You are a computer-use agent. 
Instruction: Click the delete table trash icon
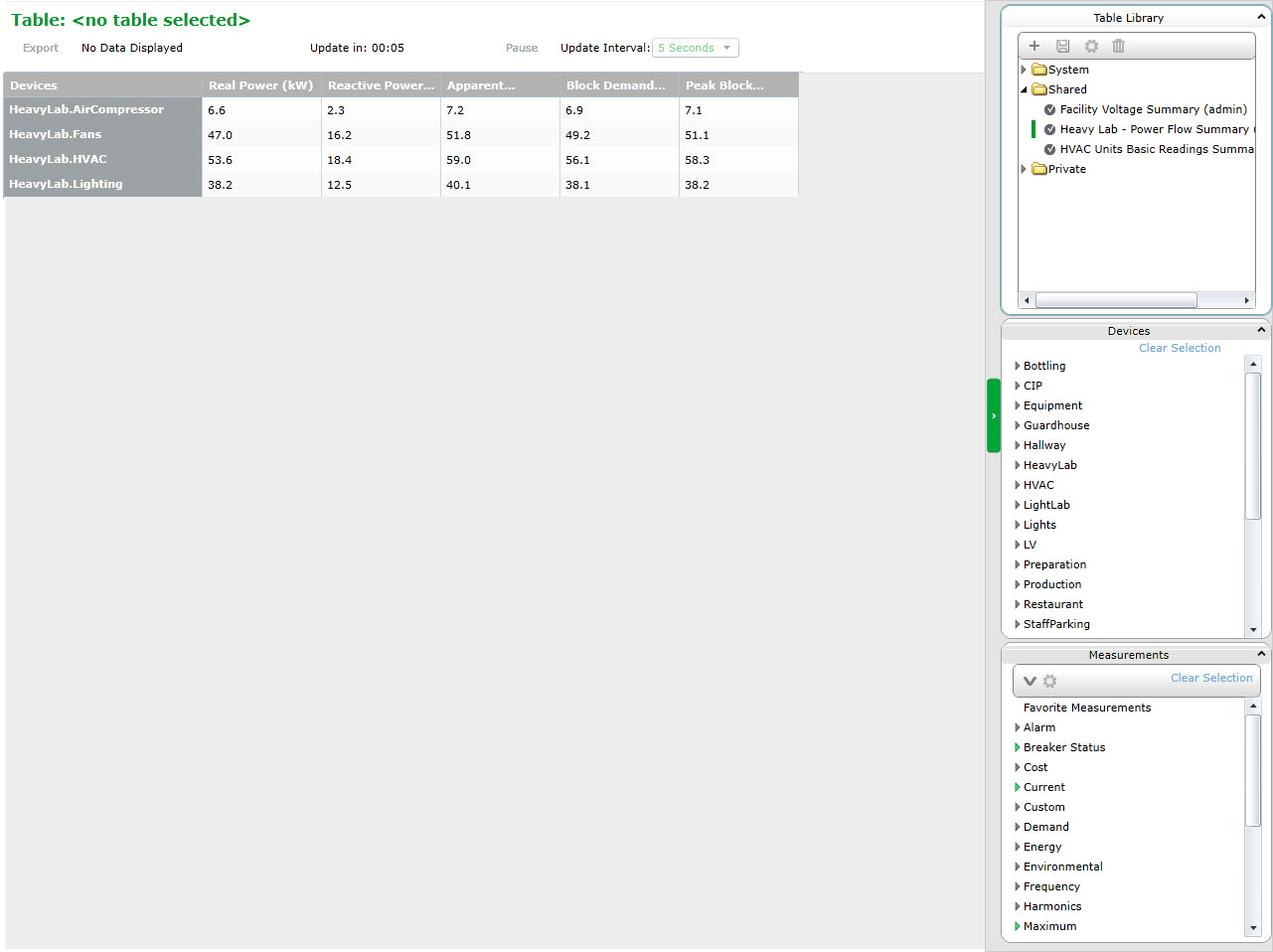tap(1119, 45)
